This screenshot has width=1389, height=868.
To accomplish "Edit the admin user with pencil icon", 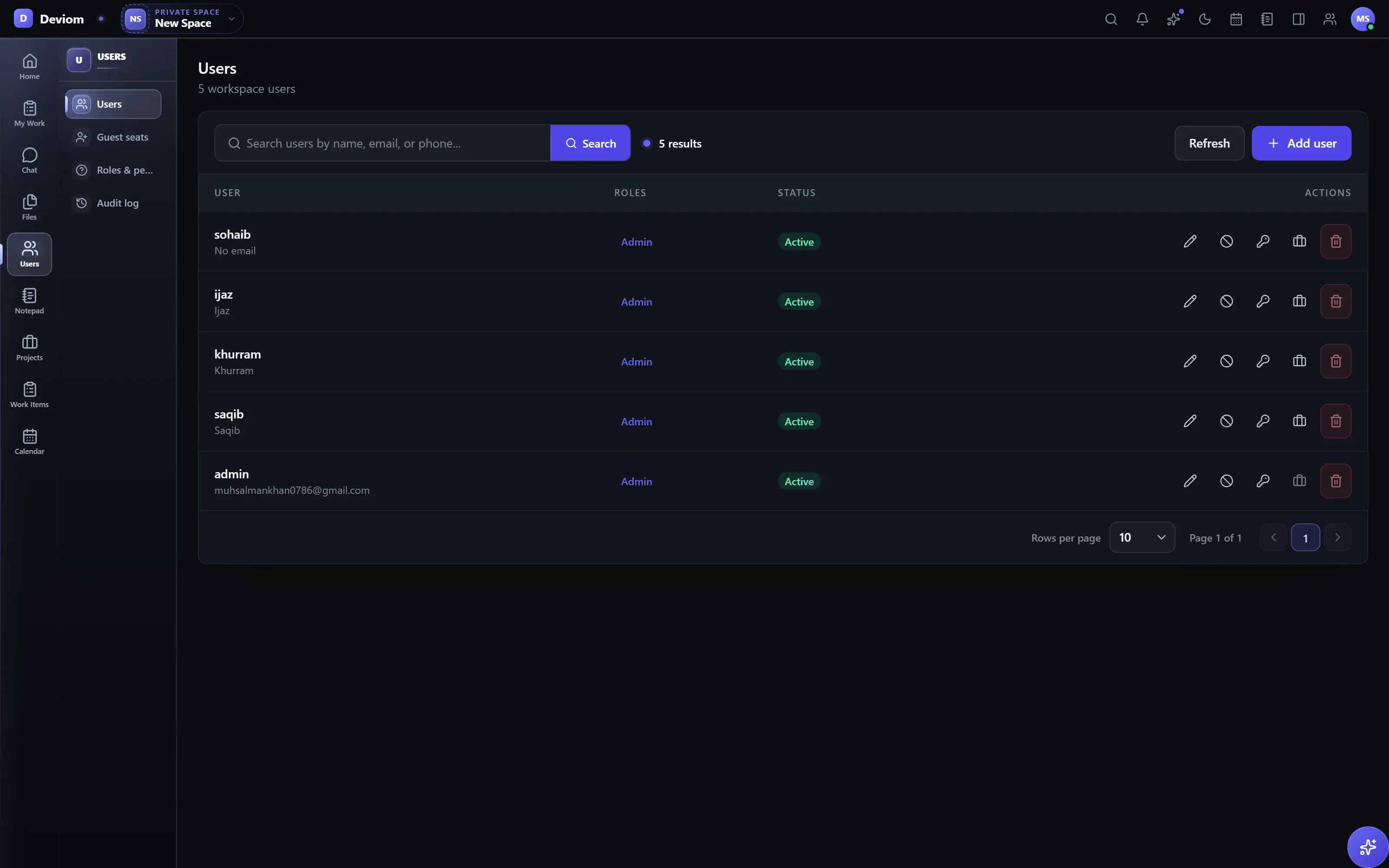I will coord(1190,481).
